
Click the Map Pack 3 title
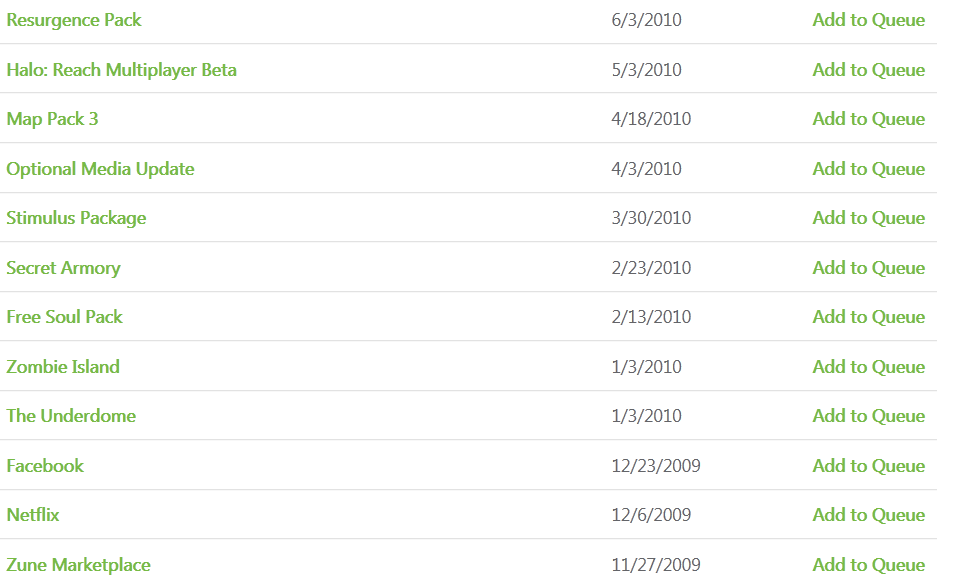[x=52, y=119]
